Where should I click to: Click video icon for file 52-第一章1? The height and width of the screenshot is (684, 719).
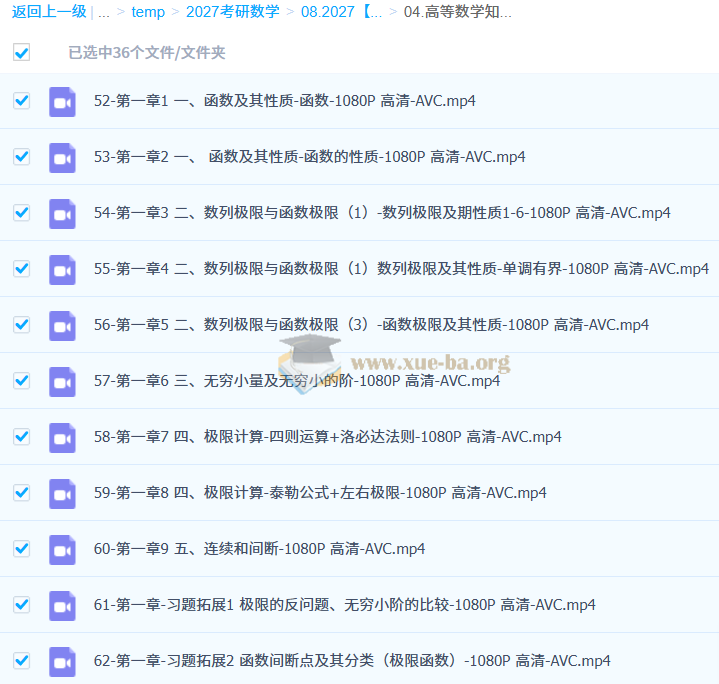[62, 101]
